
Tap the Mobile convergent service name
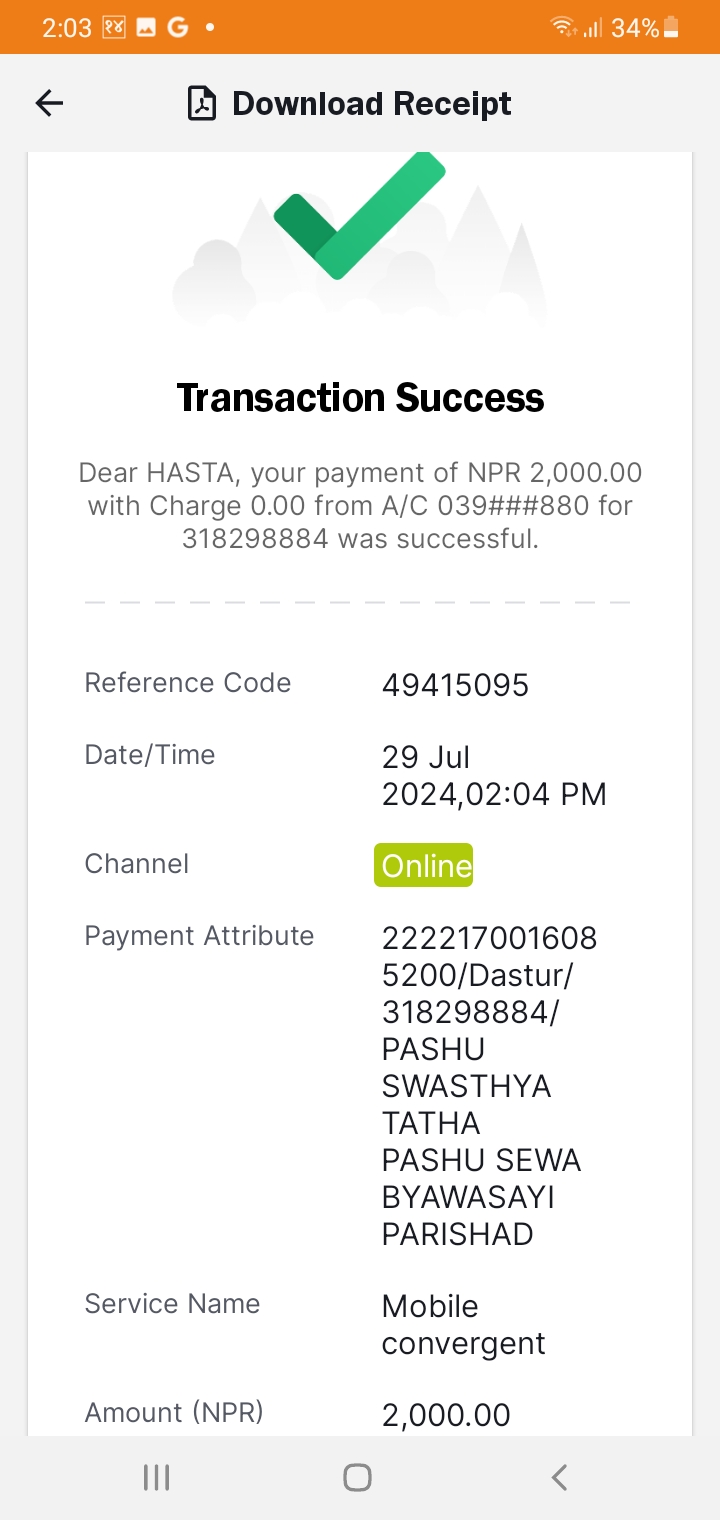[463, 1324]
